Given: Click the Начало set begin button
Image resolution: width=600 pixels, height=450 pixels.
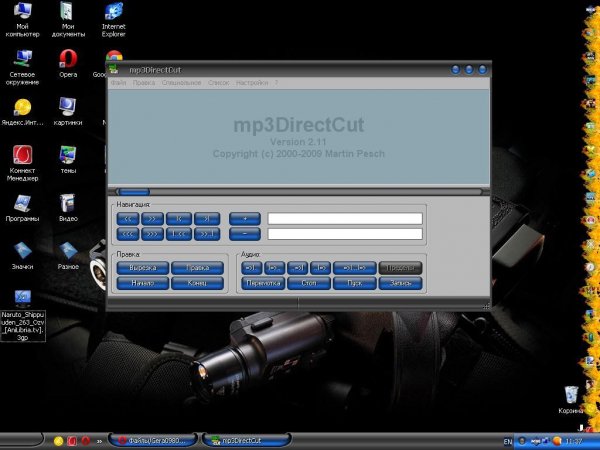Looking at the screenshot, I should [143, 283].
